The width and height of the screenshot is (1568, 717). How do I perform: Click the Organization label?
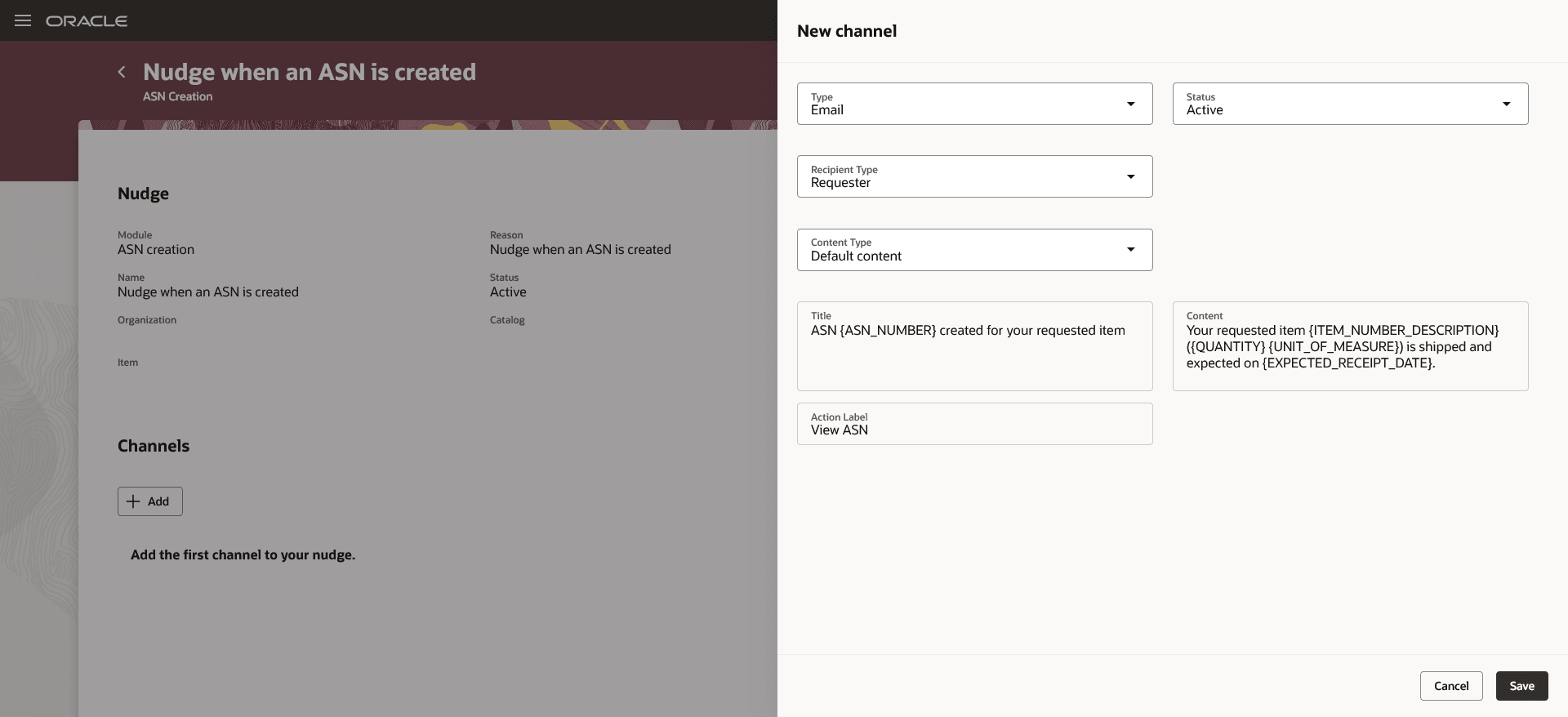[147, 320]
